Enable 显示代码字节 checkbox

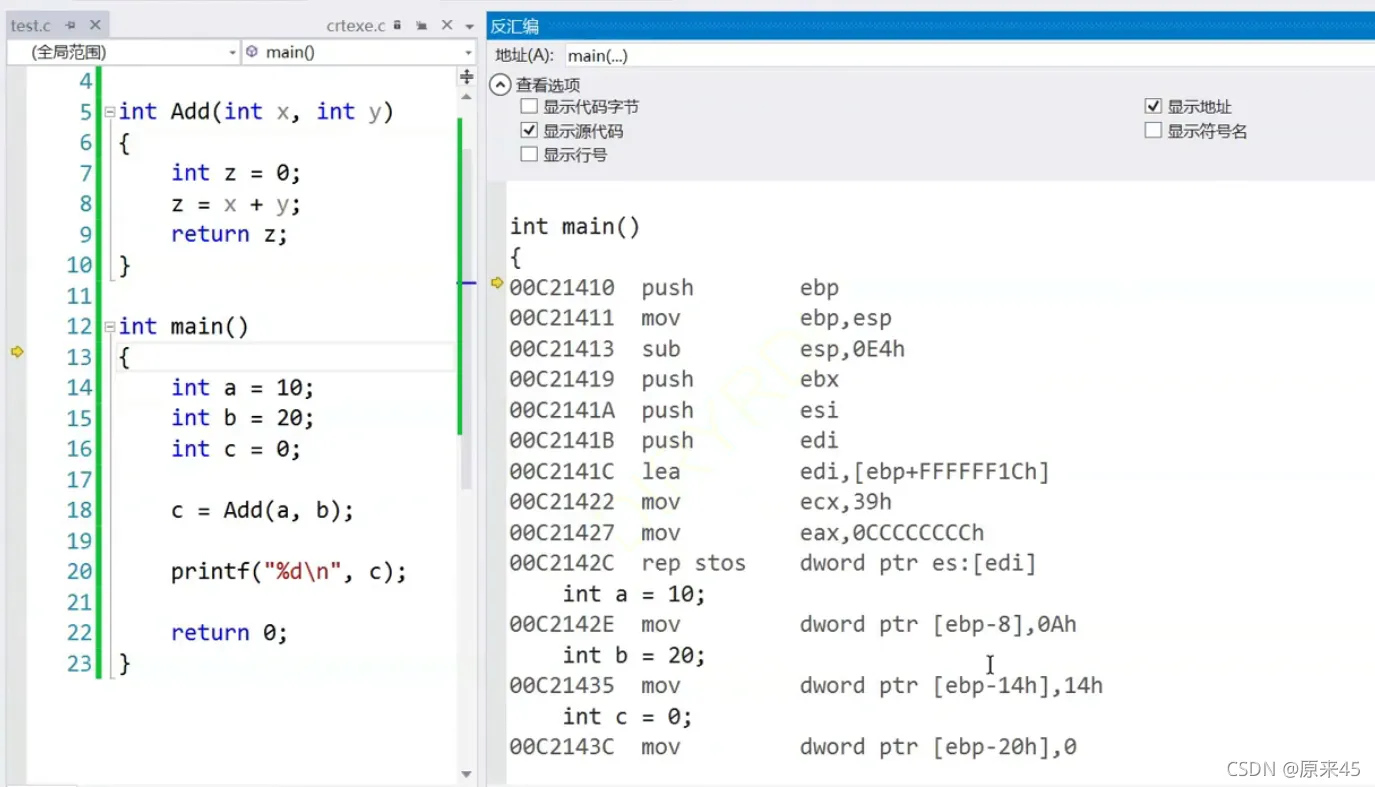tap(529, 107)
